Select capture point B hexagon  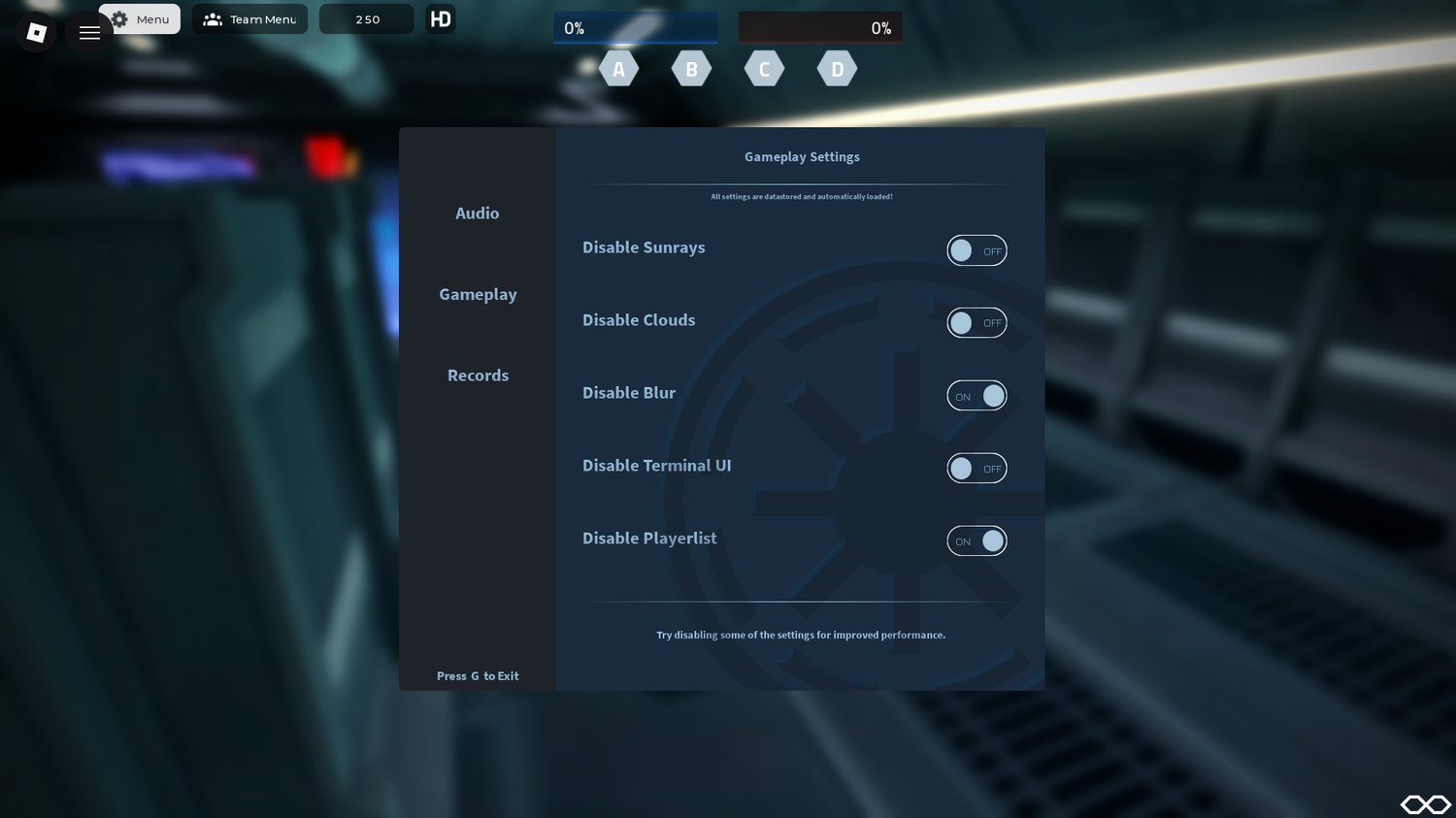pos(691,69)
